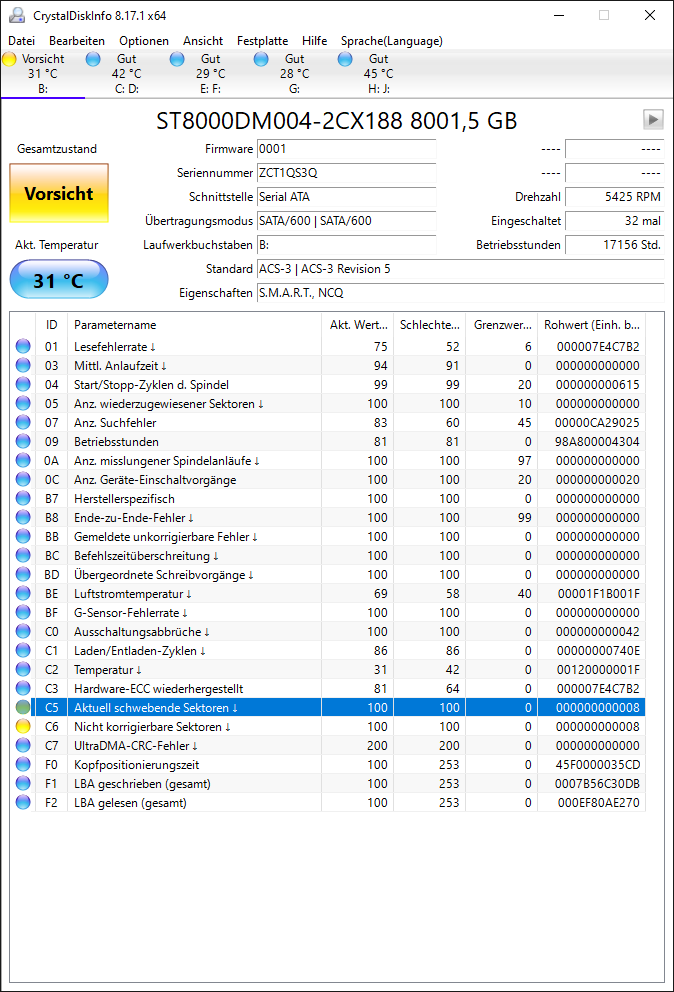Click status icon of wiederzugewiesener Sektoren row

pyautogui.click(x=23, y=403)
